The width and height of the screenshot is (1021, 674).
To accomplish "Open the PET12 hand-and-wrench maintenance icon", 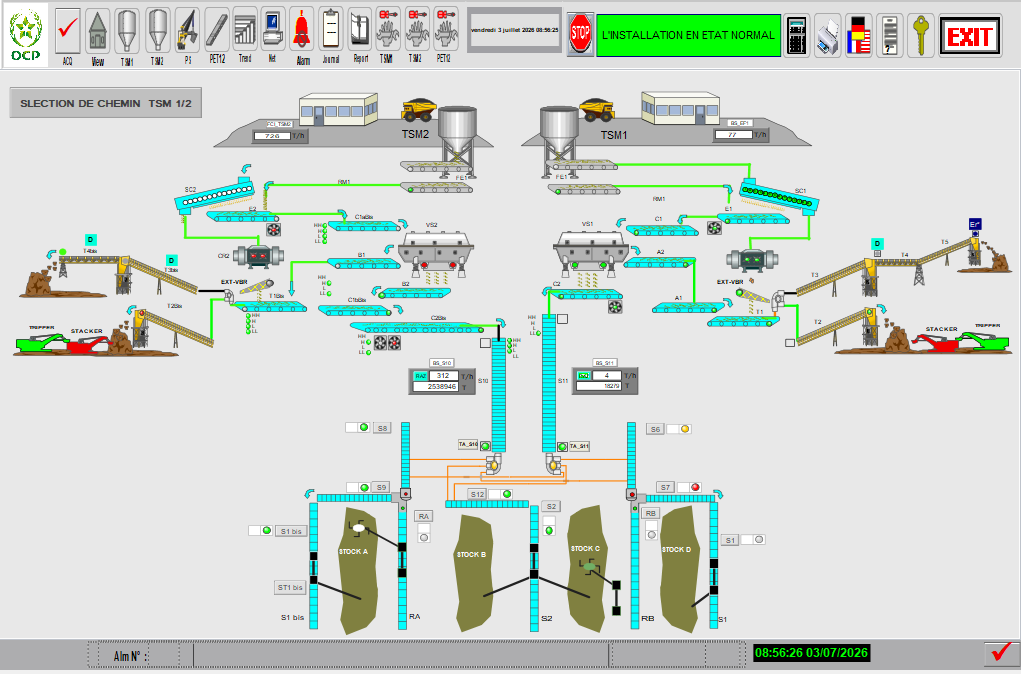I will pyautogui.click(x=445, y=29).
